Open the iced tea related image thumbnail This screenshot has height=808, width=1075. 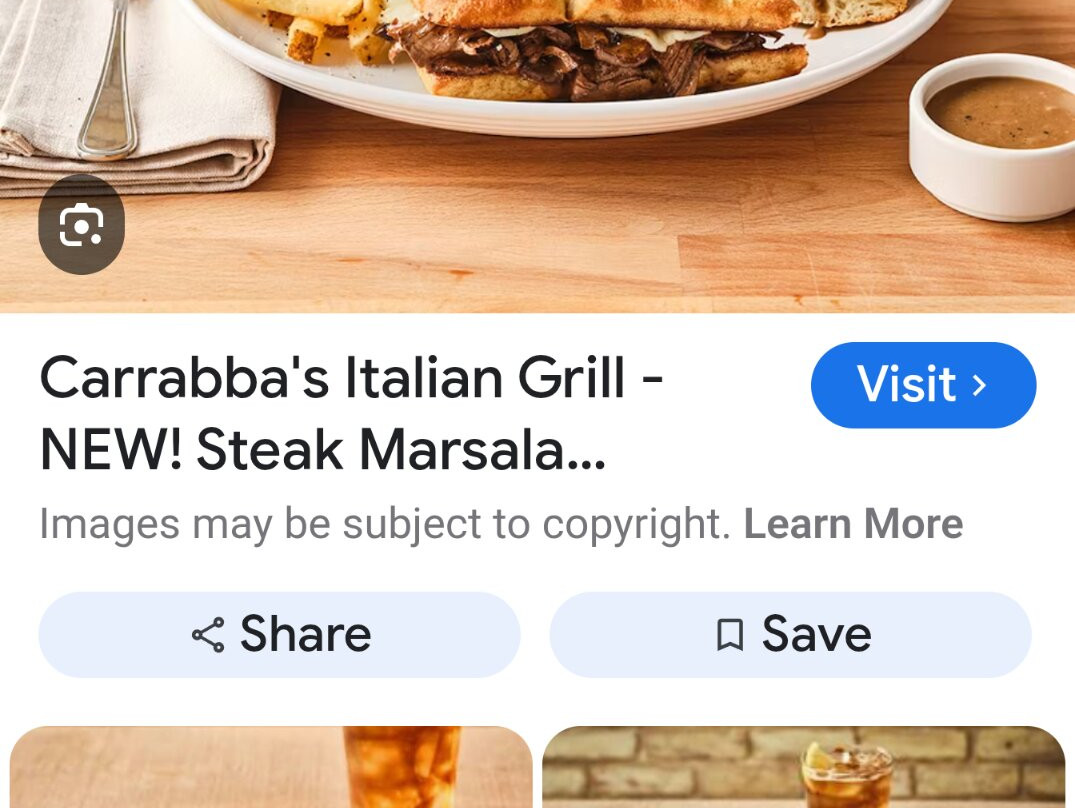tap(271, 767)
